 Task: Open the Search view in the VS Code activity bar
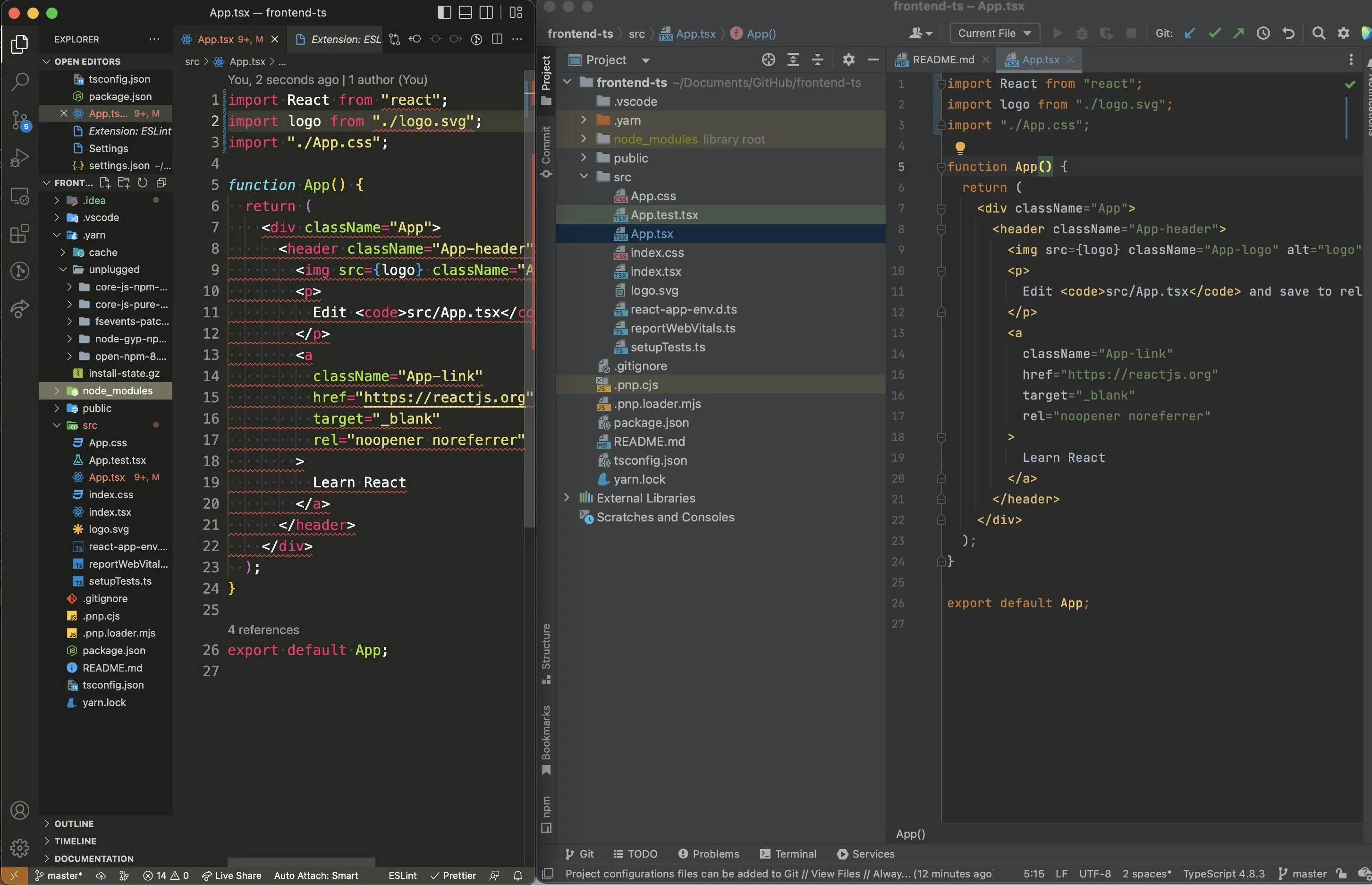19,82
